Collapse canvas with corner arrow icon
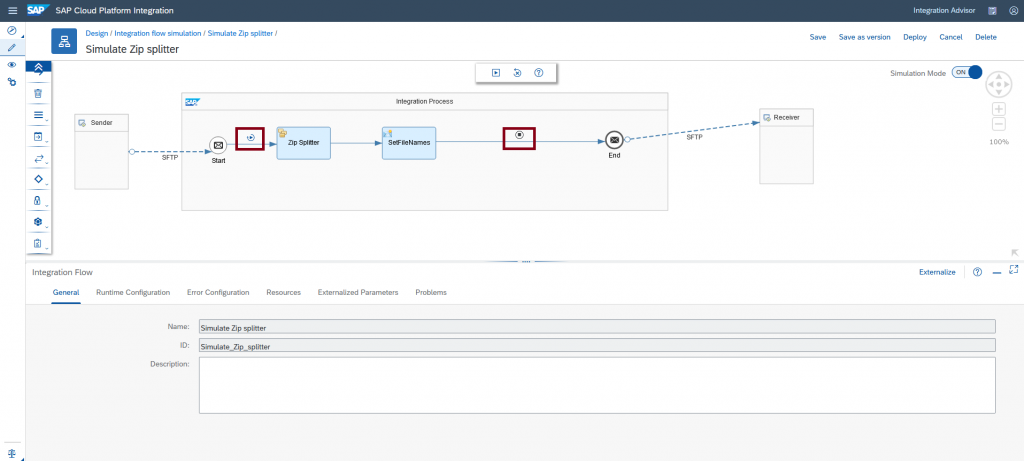Screen dimensions: 1024x461 pyautogui.click(x=1015, y=252)
